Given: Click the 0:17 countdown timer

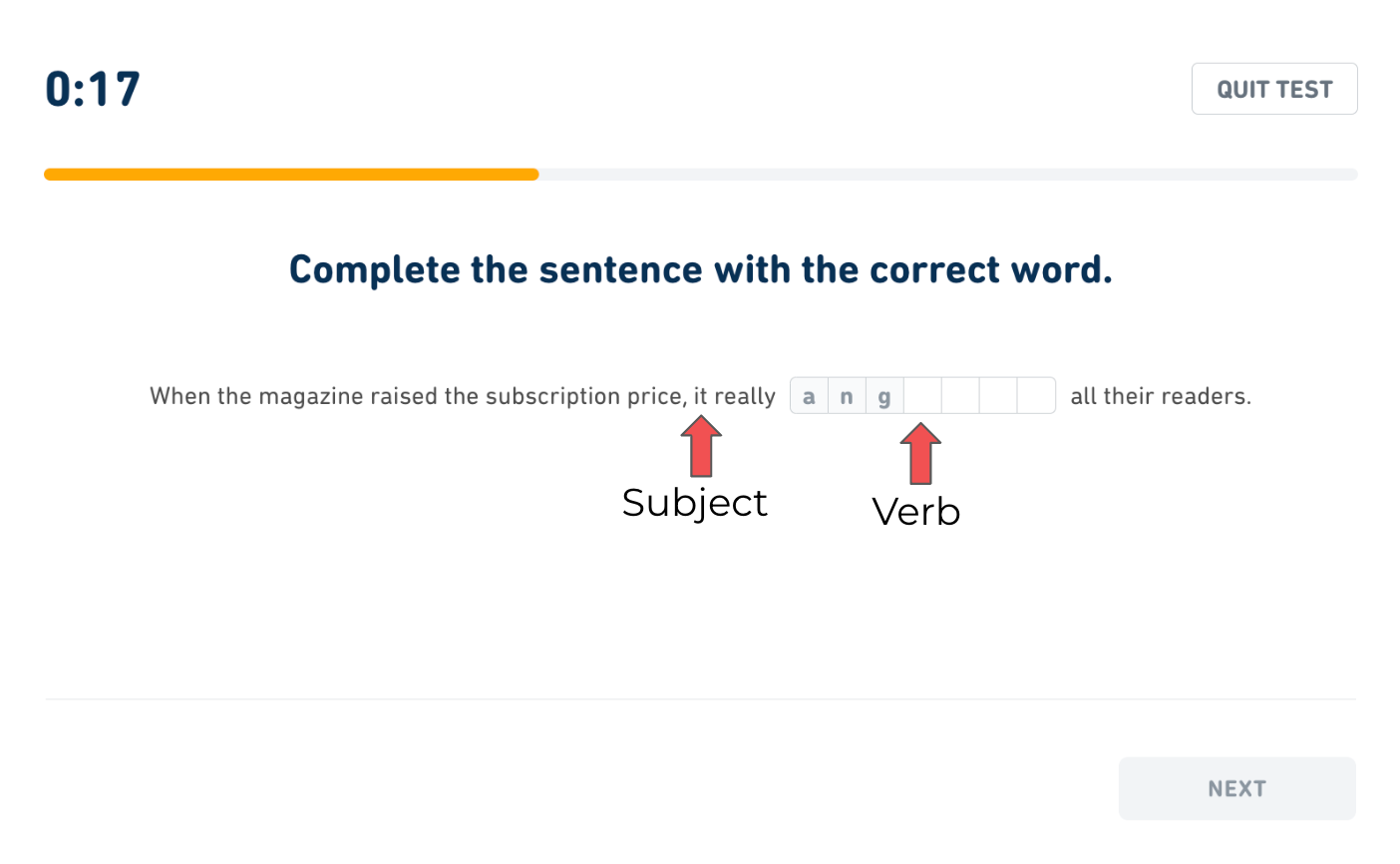Looking at the screenshot, I should point(93,89).
